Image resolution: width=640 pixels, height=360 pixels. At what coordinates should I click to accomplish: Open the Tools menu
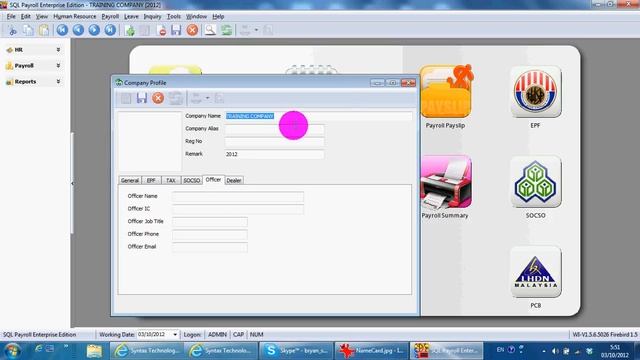coord(173,17)
